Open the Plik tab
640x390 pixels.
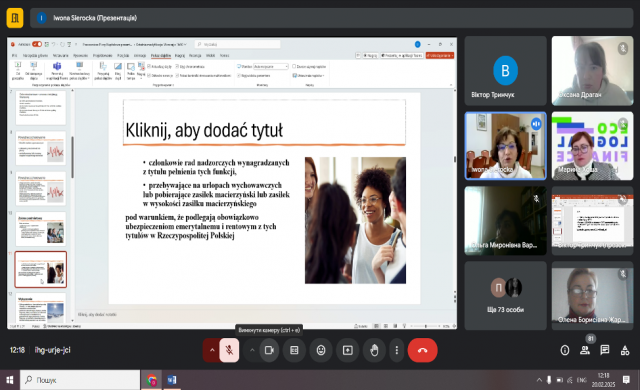[14, 55]
